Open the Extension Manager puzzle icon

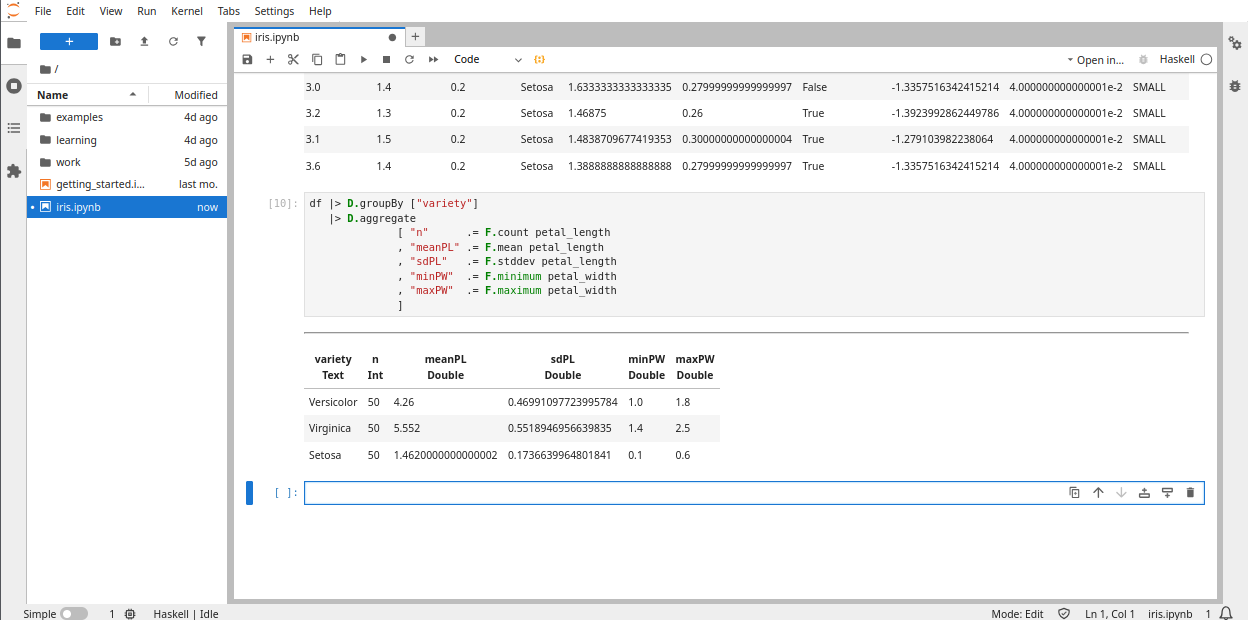[13, 171]
